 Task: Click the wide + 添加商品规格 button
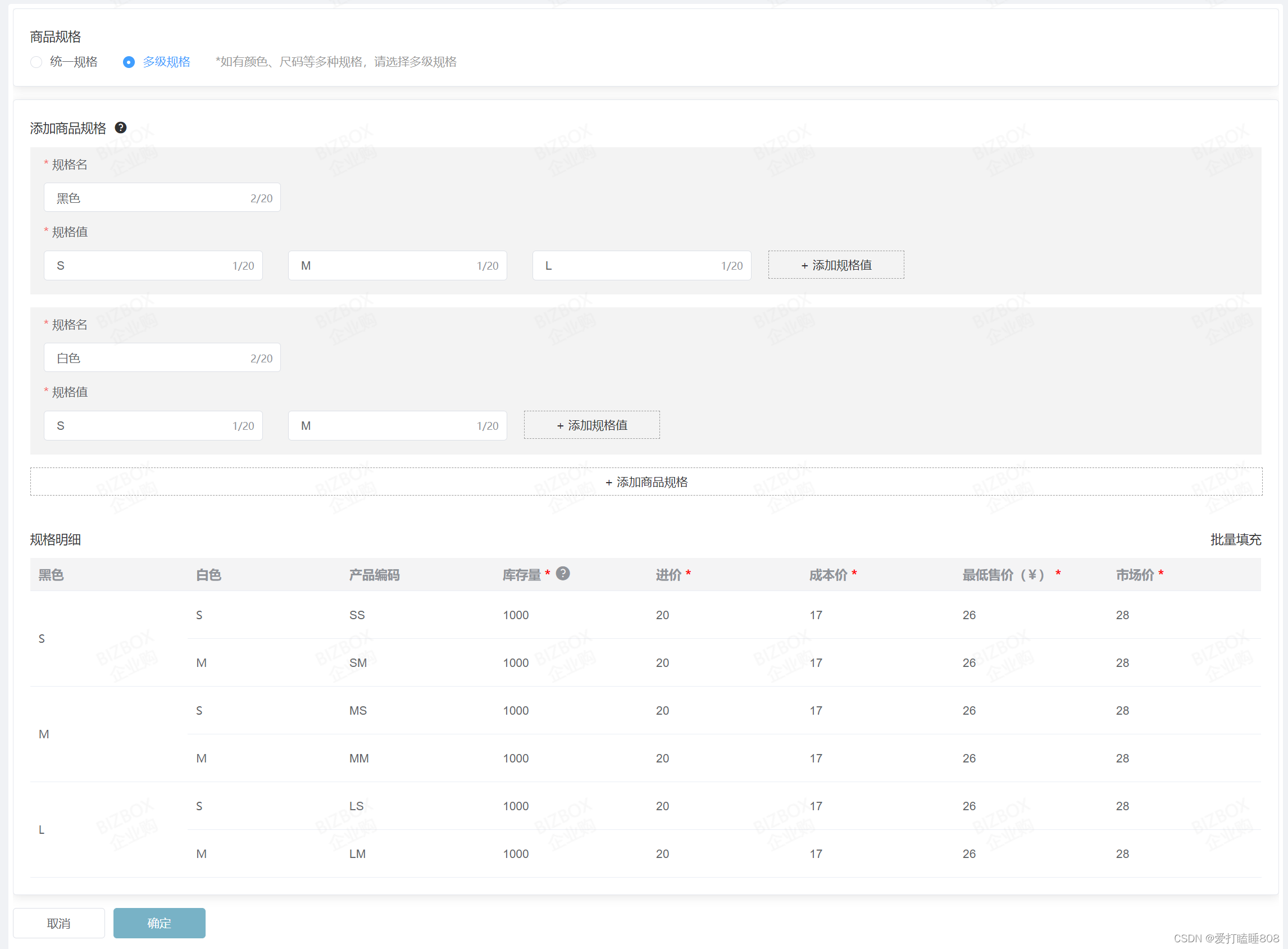646,482
